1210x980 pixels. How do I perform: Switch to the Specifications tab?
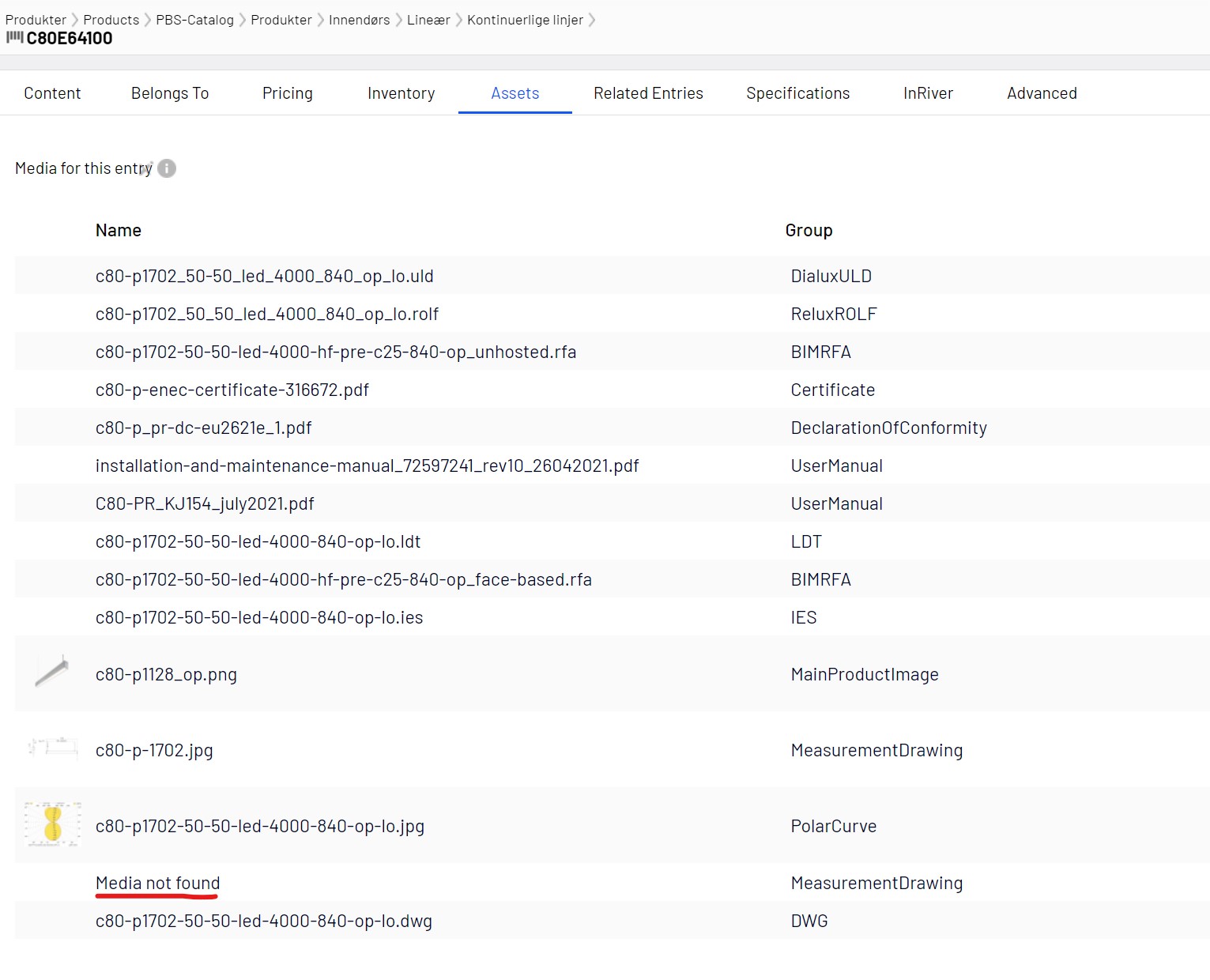(797, 93)
